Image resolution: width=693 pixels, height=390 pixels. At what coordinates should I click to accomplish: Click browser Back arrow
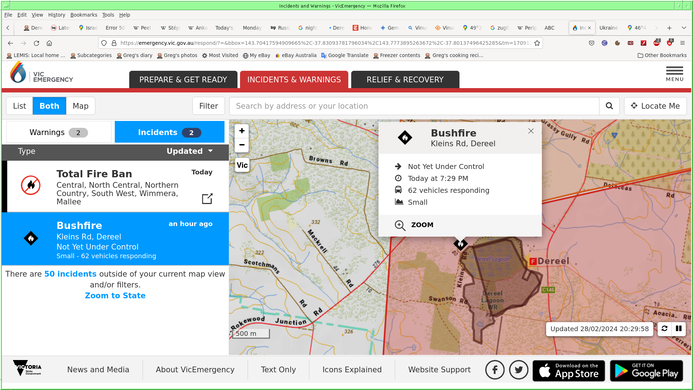coord(10,43)
